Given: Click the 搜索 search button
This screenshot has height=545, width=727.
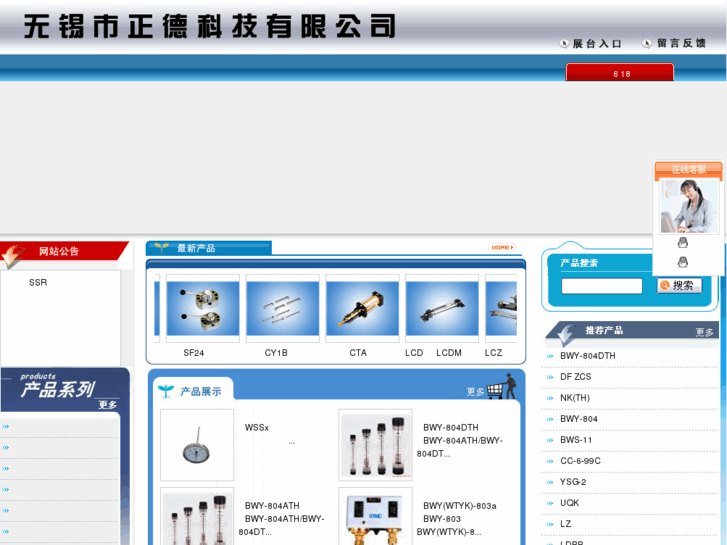Looking at the screenshot, I should point(679,285).
